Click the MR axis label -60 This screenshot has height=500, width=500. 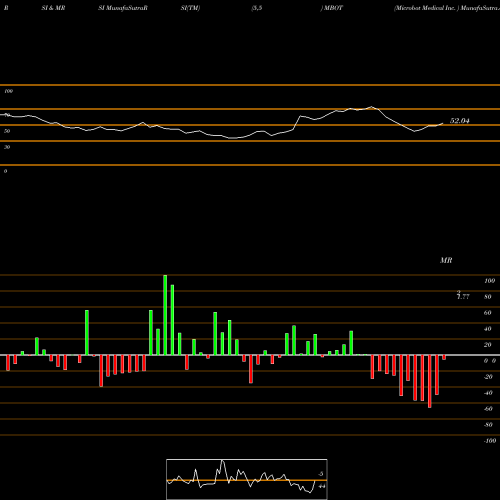click(x=488, y=409)
